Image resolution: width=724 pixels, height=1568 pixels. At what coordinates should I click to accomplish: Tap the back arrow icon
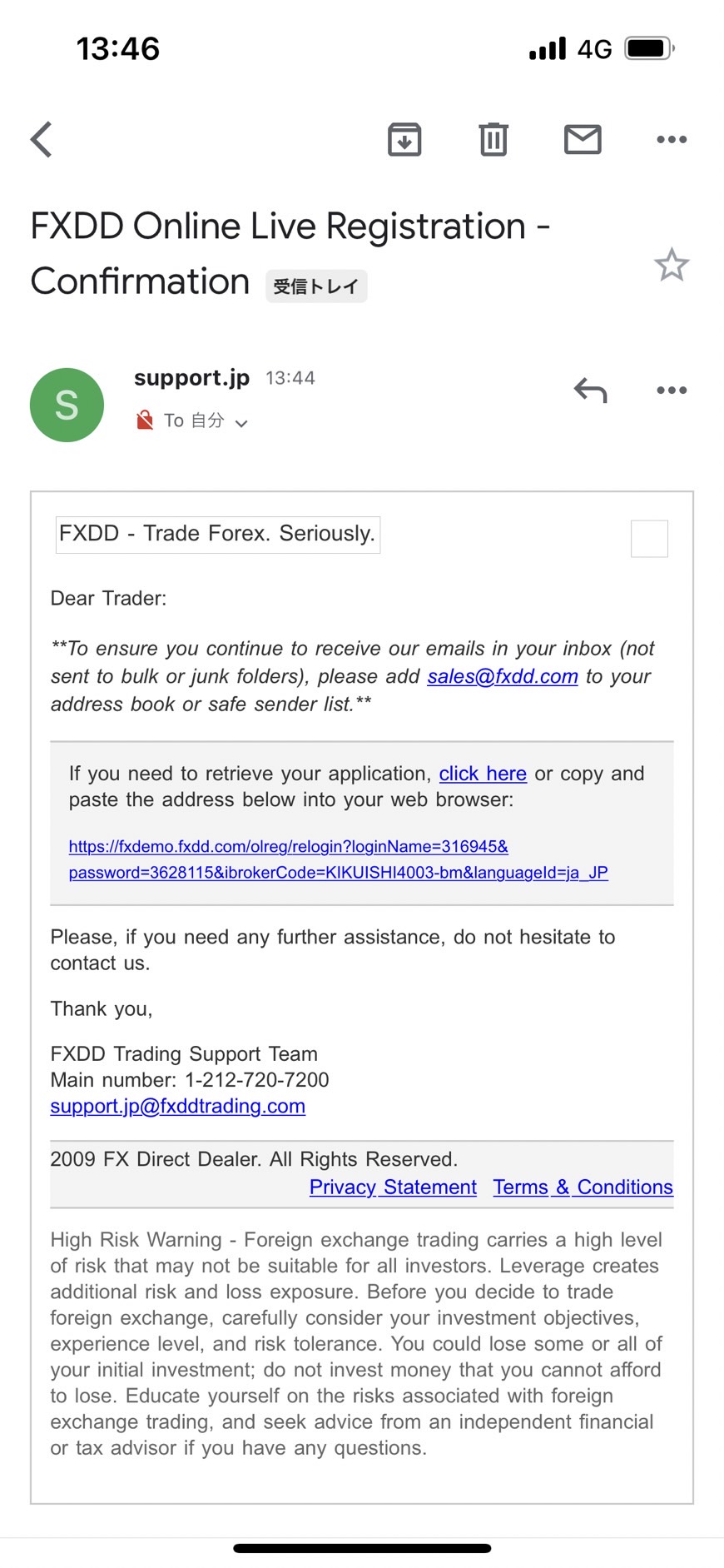pos(42,139)
